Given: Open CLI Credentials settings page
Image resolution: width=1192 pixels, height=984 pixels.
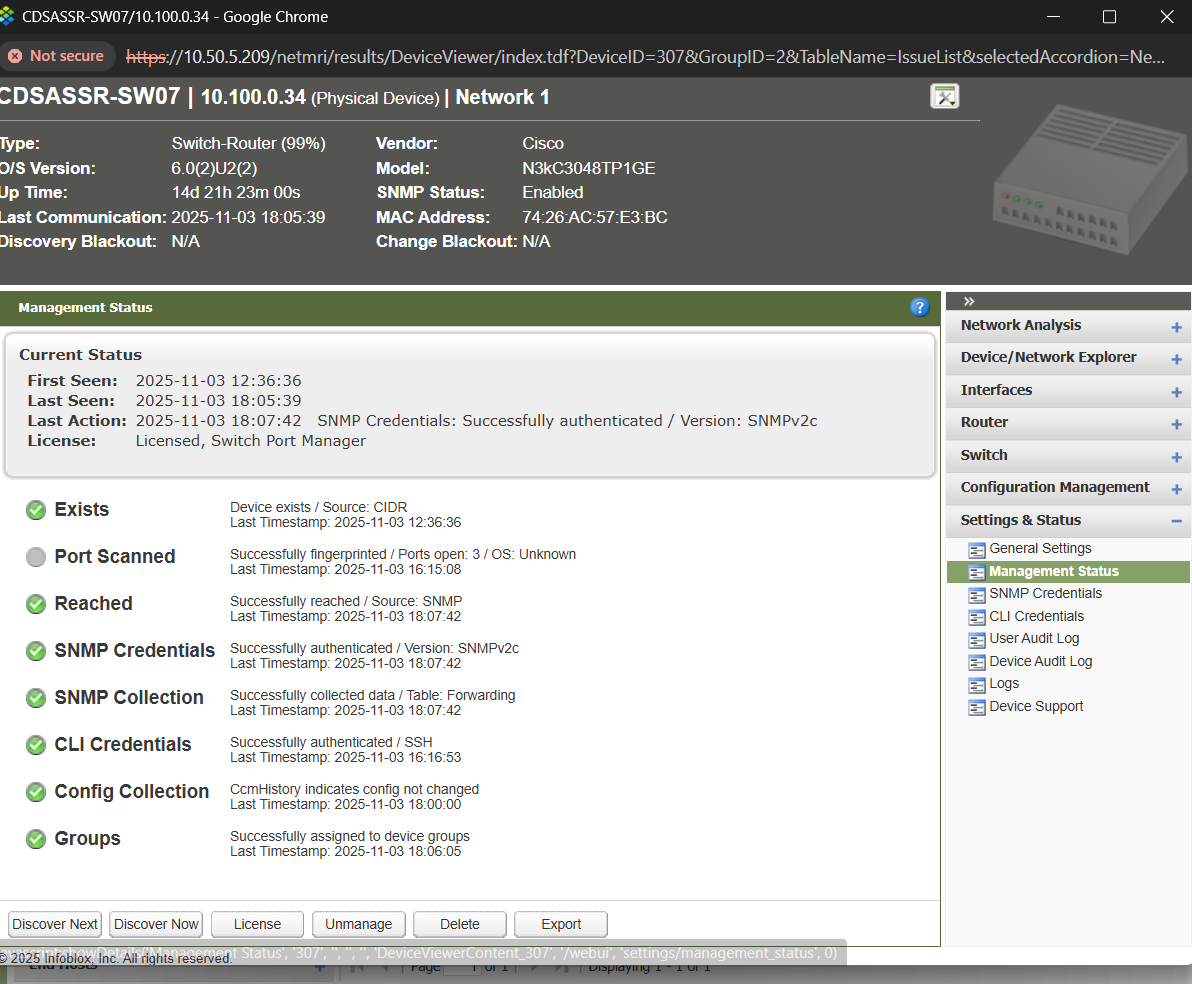Looking at the screenshot, I should click(x=1036, y=616).
